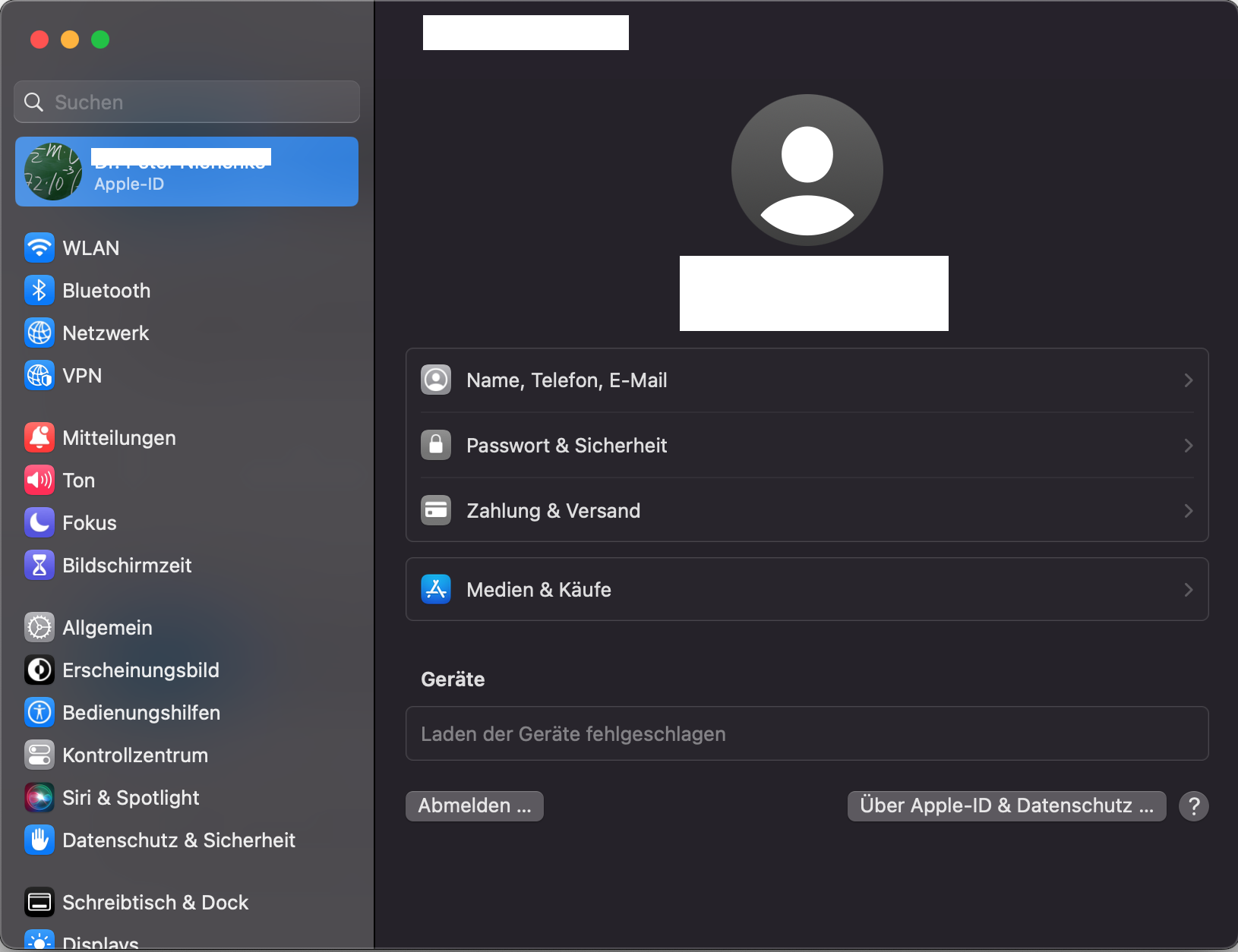
Task: Click the VPN icon in sidebar
Action: coord(39,375)
